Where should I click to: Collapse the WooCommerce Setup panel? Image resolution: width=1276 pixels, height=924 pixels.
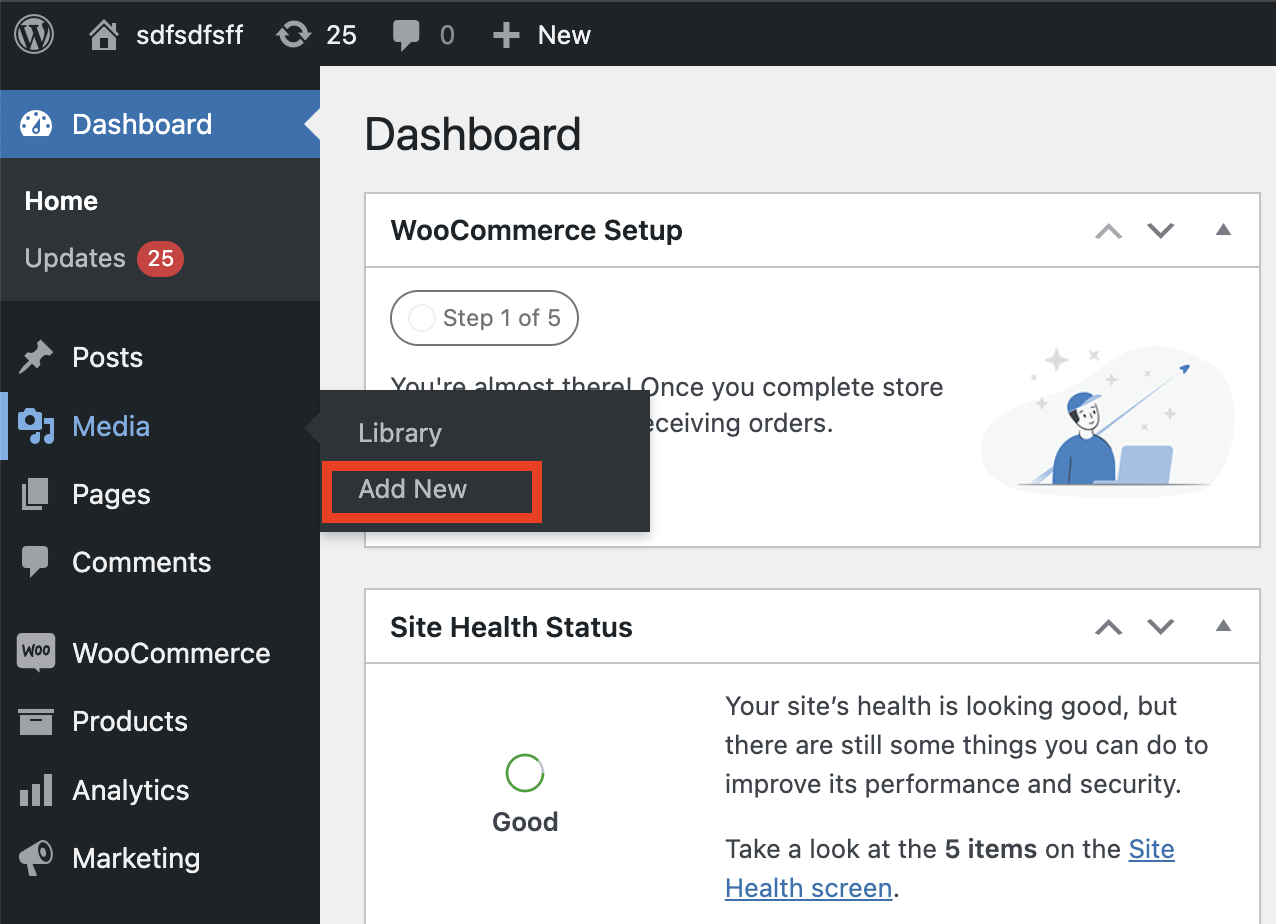pos(1222,230)
